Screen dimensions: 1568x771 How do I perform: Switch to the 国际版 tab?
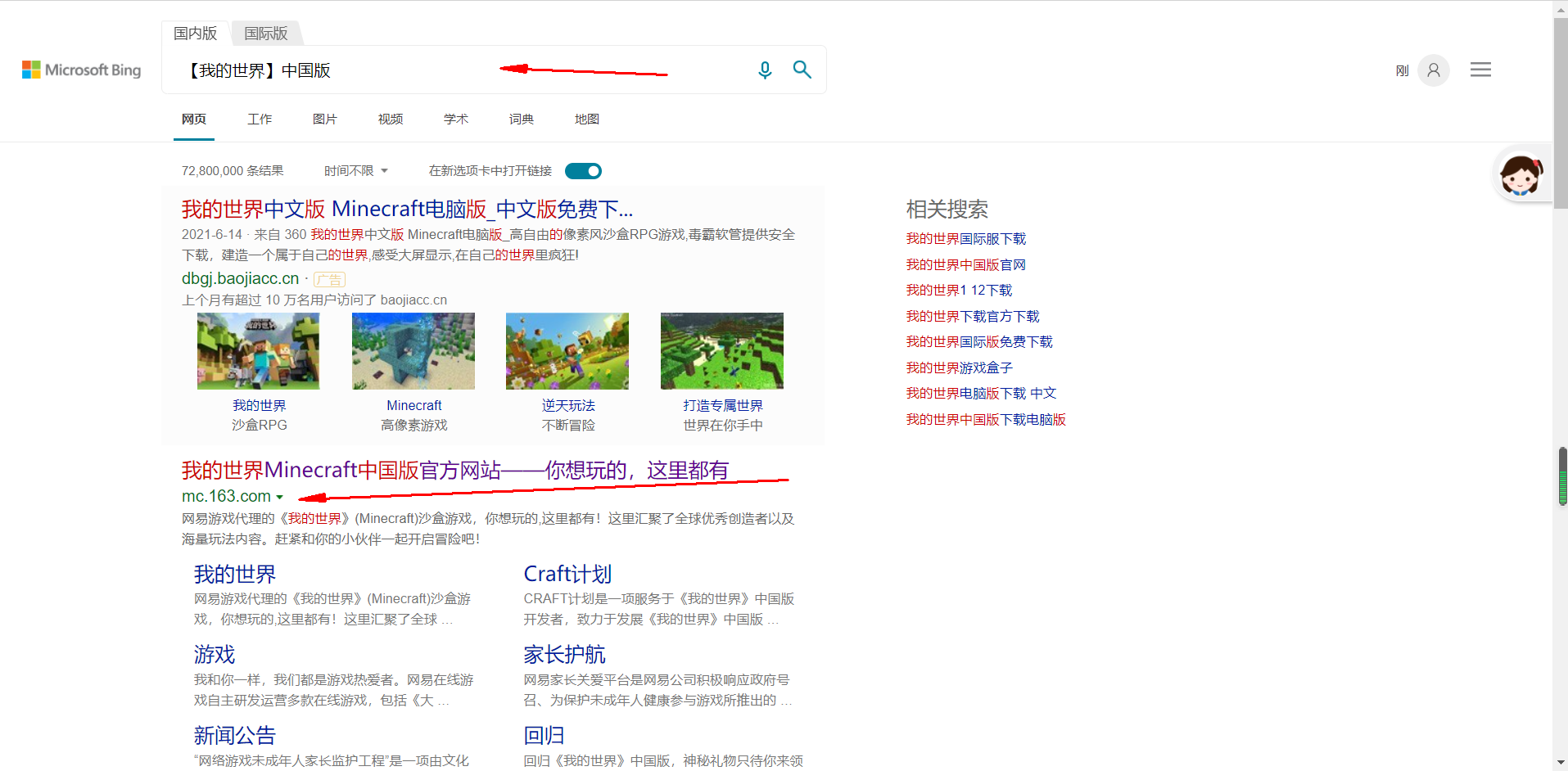coord(266,33)
